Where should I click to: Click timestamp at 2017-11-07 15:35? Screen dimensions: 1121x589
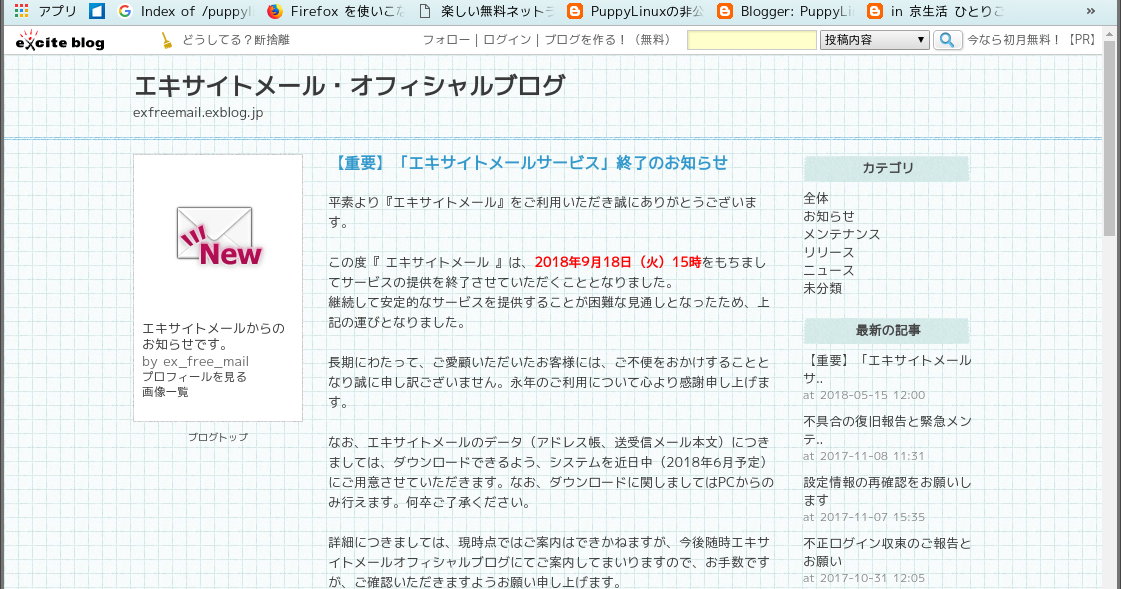coord(864,516)
